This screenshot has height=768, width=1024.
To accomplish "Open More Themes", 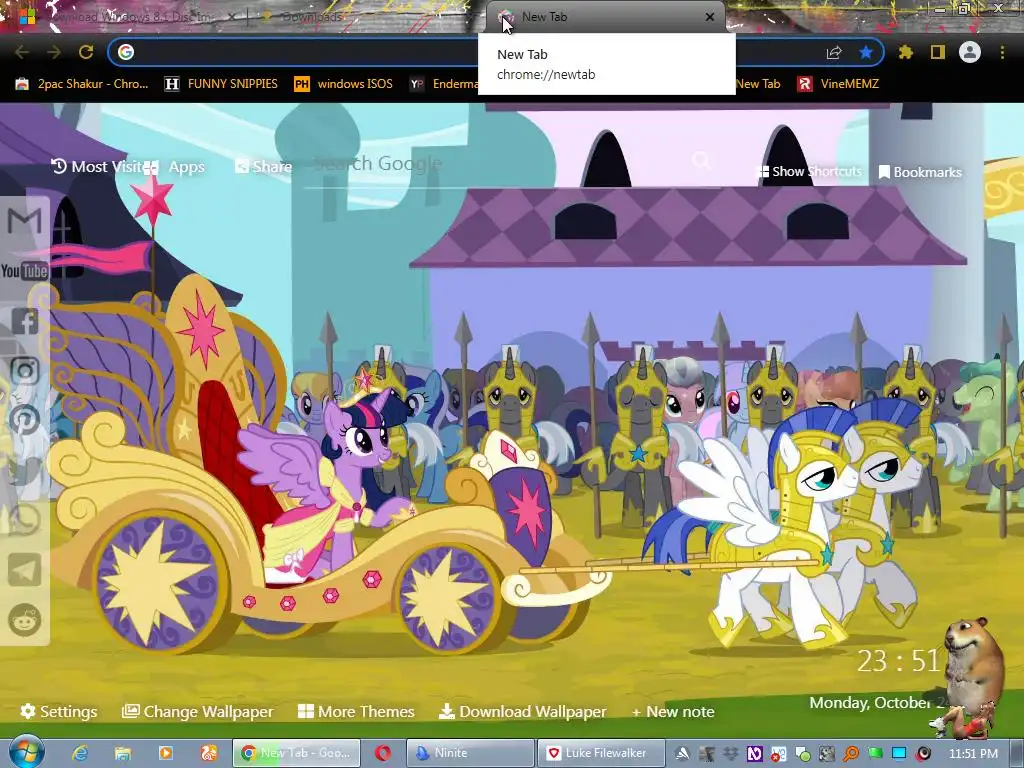I will tap(357, 711).
